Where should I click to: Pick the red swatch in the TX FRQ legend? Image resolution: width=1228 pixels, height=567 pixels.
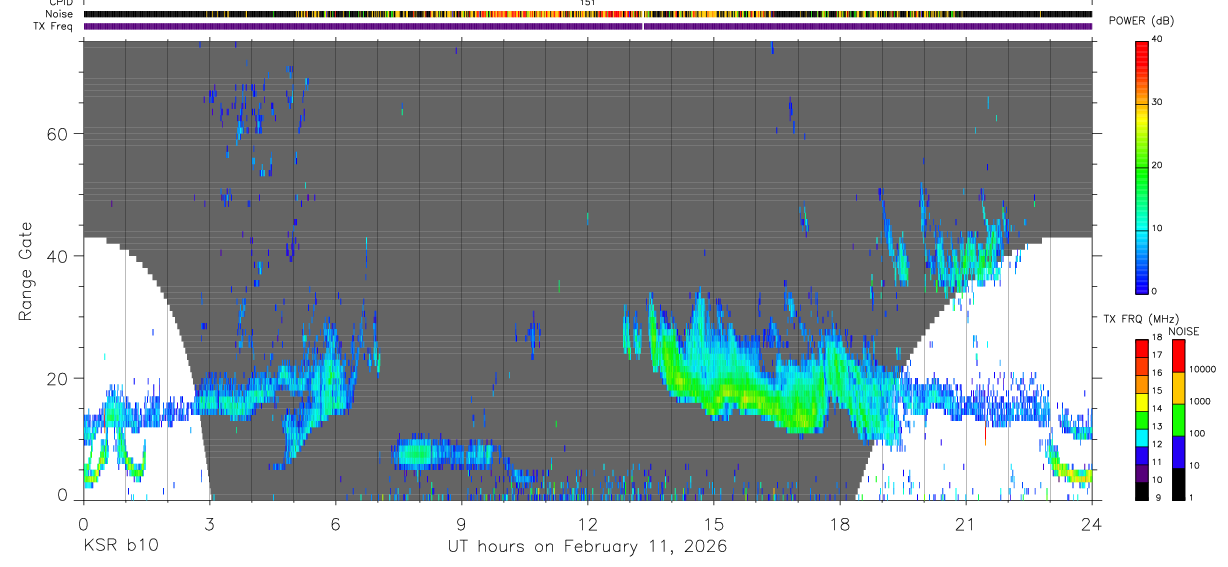tap(1142, 349)
